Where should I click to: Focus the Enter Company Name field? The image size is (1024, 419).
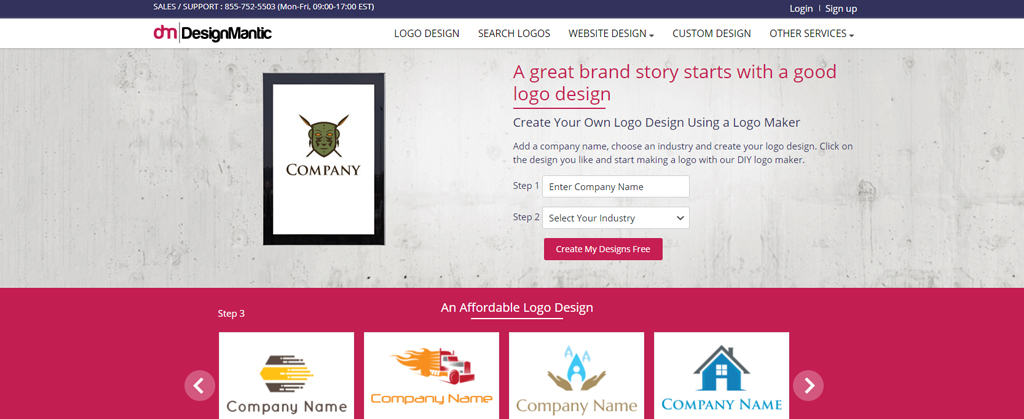point(616,186)
